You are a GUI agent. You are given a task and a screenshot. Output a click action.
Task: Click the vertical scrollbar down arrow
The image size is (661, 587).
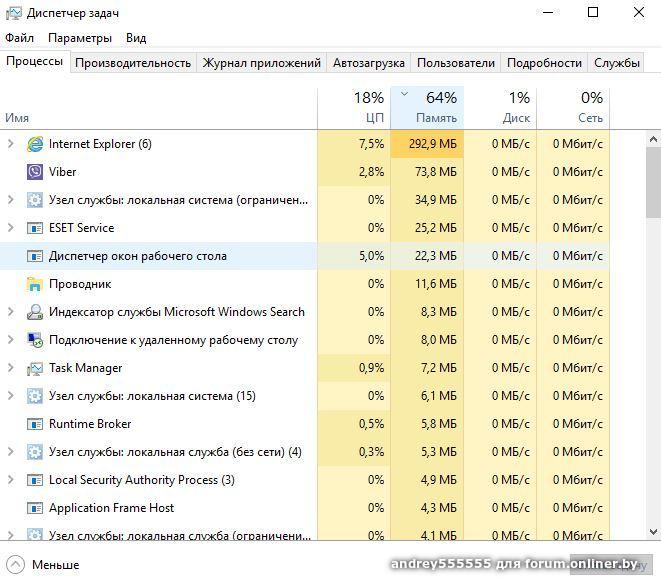[653, 533]
